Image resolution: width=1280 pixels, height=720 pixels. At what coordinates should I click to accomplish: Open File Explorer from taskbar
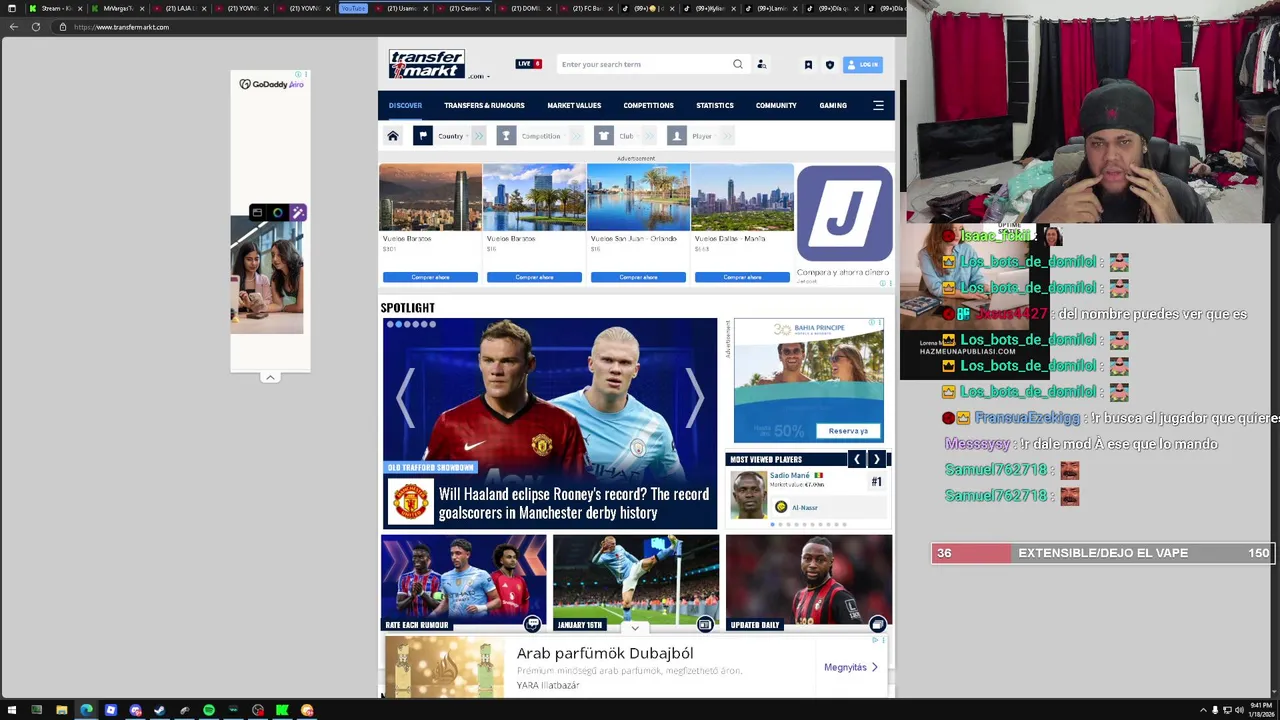click(x=61, y=710)
